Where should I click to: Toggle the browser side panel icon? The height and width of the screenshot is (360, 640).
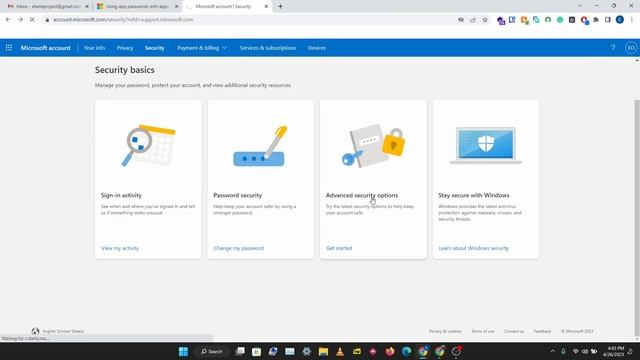pyautogui.click(x=608, y=20)
